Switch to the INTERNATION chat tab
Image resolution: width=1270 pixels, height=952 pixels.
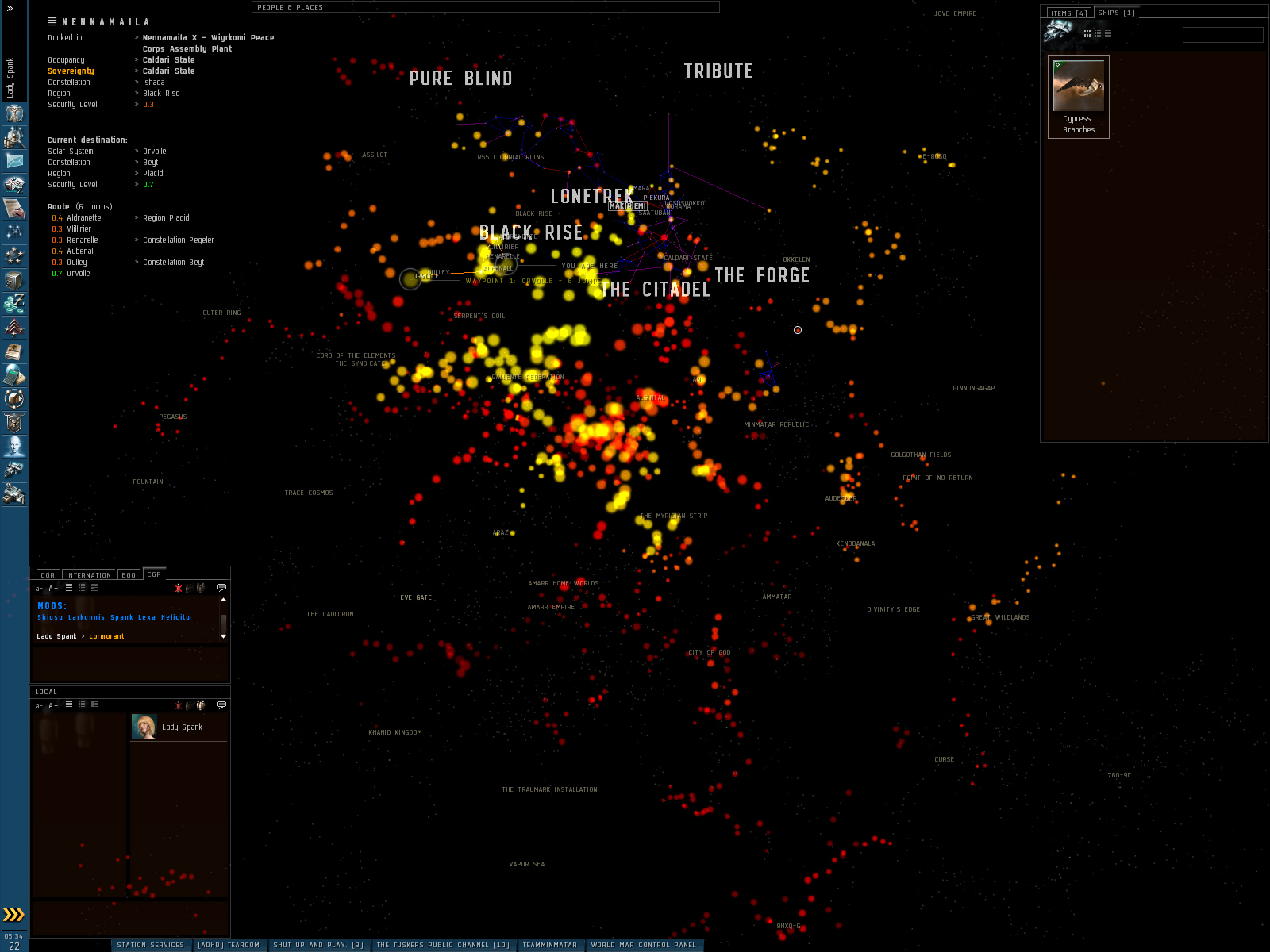[x=89, y=575]
